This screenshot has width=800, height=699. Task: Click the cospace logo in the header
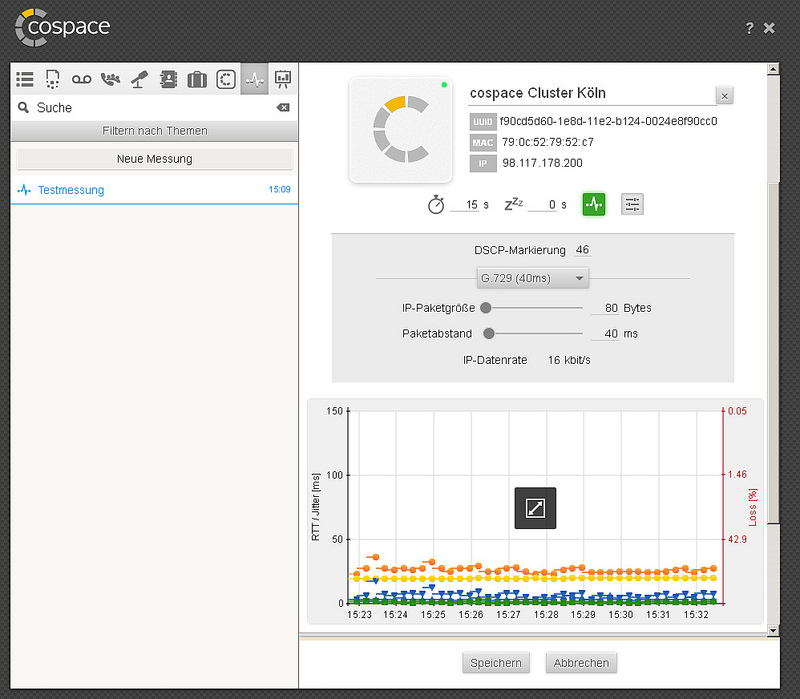pos(62,28)
